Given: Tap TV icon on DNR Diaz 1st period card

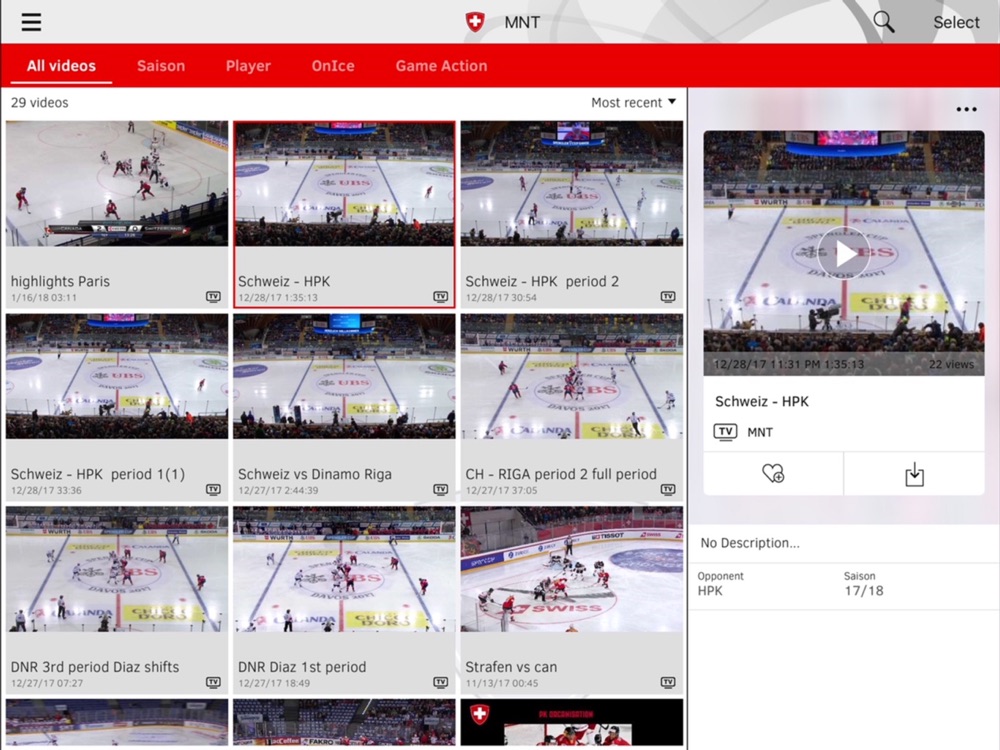Looking at the screenshot, I should [441, 682].
